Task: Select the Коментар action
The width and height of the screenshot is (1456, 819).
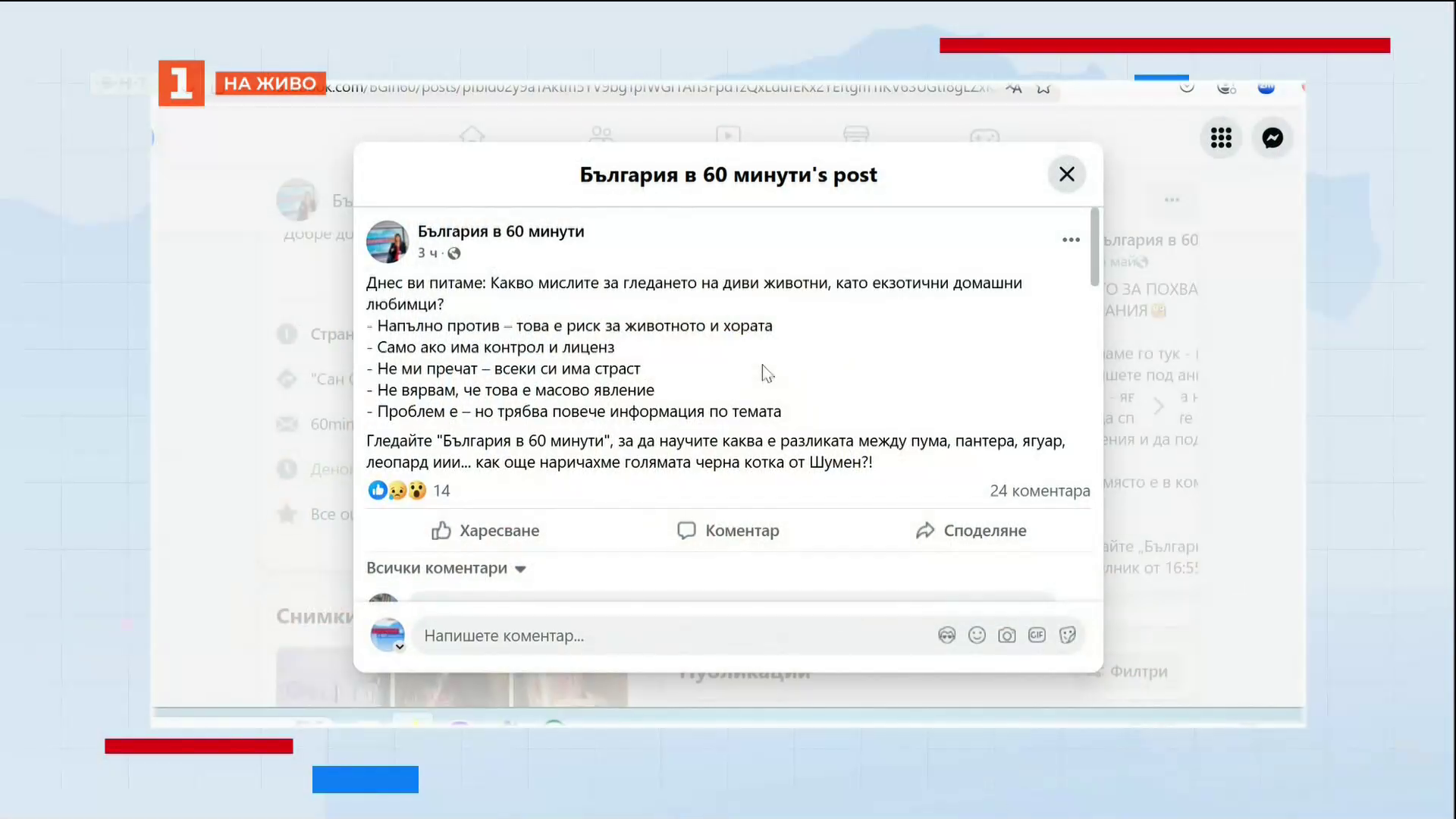Action: pyautogui.click(x=727, y=530)
